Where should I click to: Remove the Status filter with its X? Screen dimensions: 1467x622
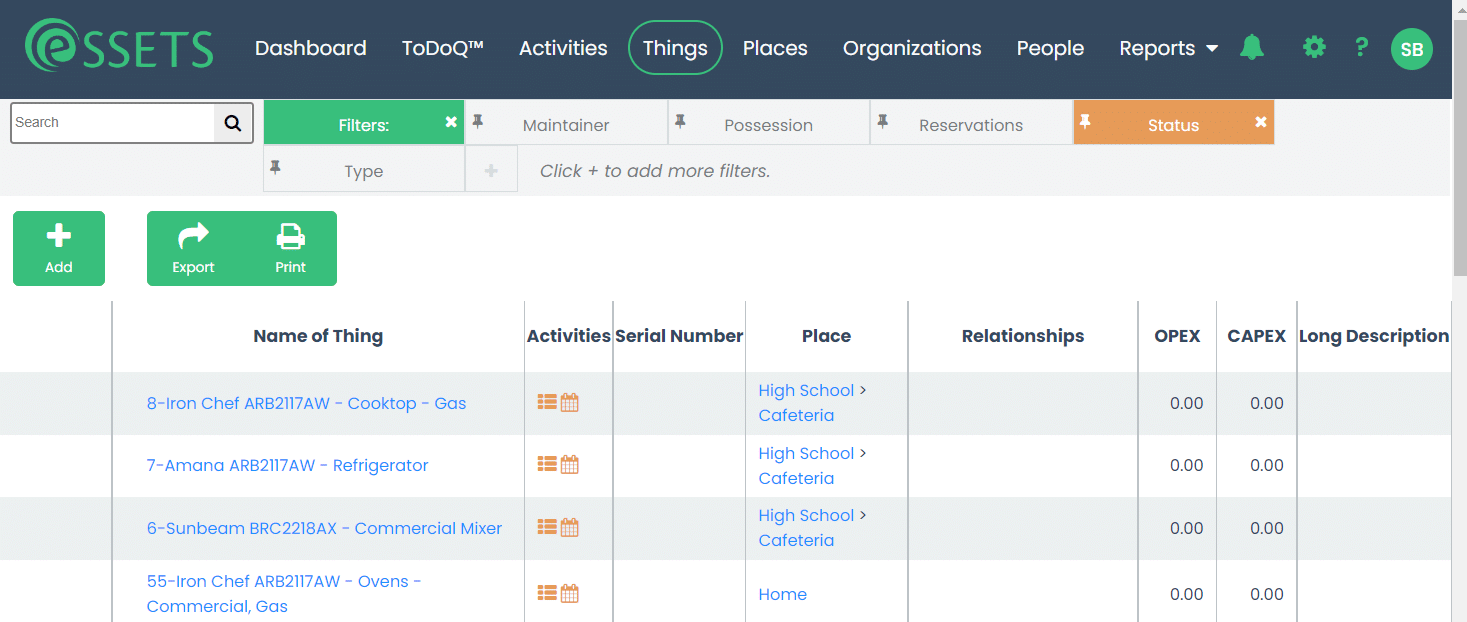(x=1261, y=122)
